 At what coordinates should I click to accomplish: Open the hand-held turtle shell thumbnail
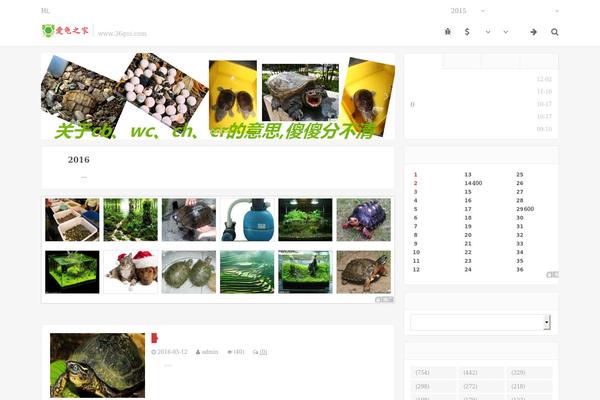pos(189,220)
